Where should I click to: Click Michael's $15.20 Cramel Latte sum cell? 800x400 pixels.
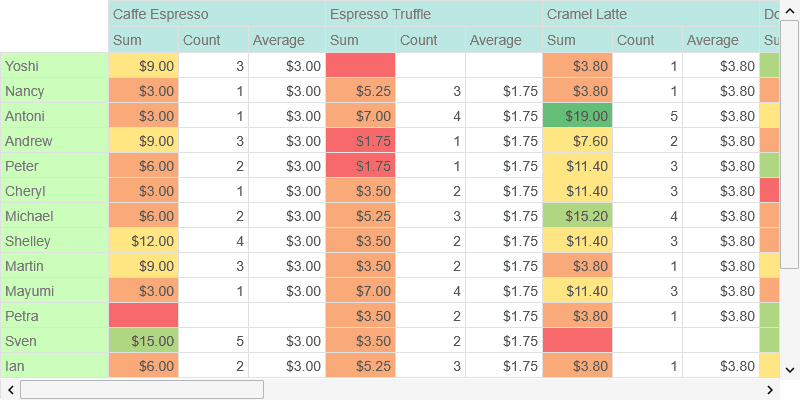click(x=578, y=216)
